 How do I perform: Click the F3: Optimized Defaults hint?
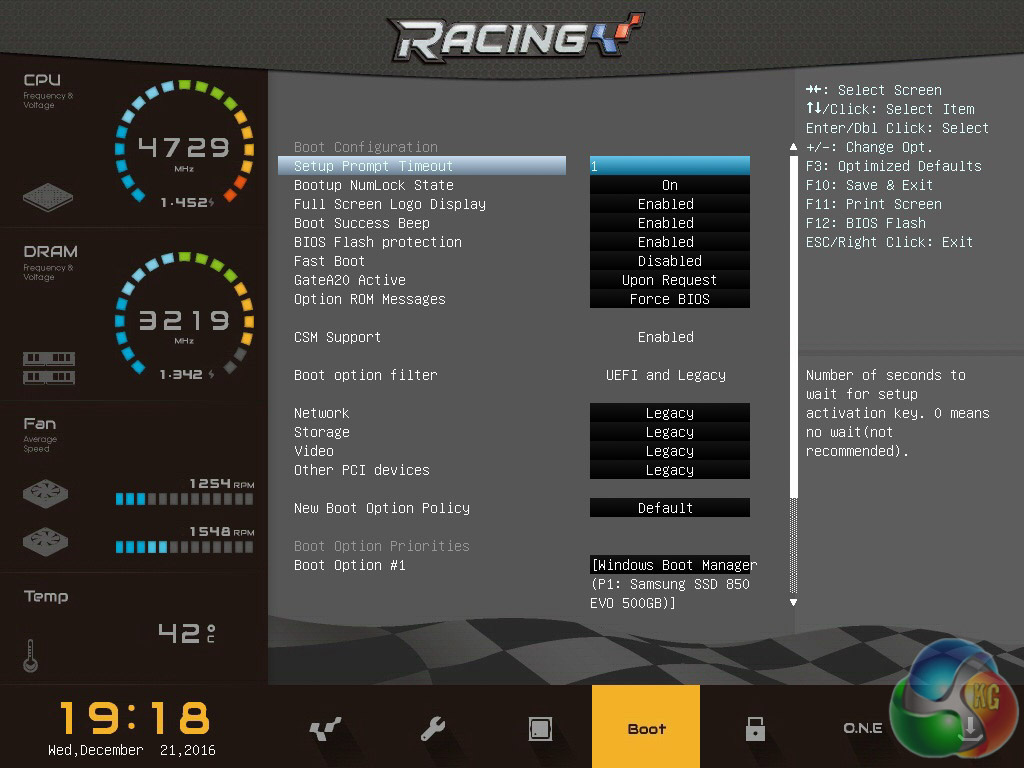[893, 166]
